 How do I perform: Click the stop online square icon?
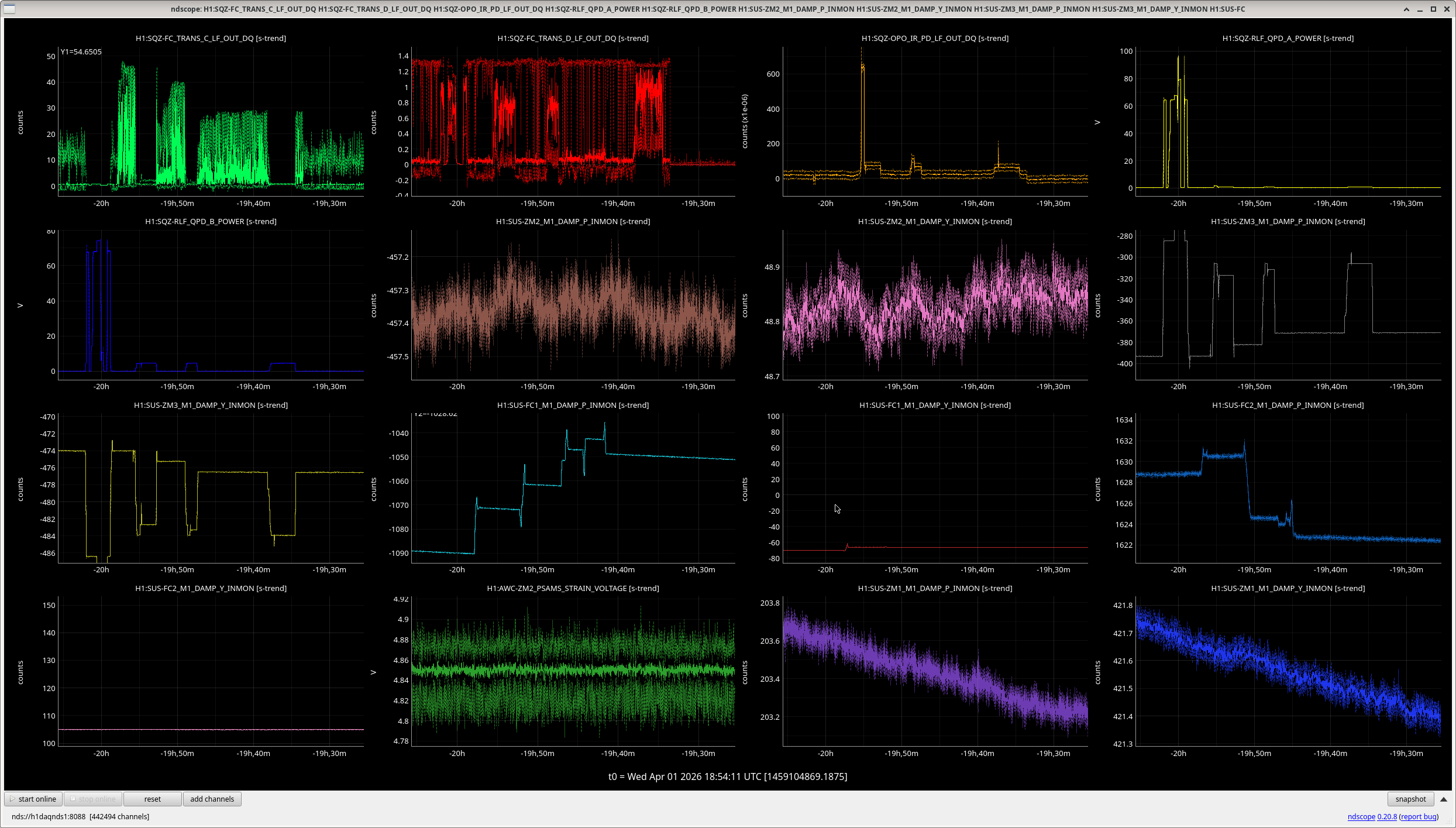pos(73,799)
